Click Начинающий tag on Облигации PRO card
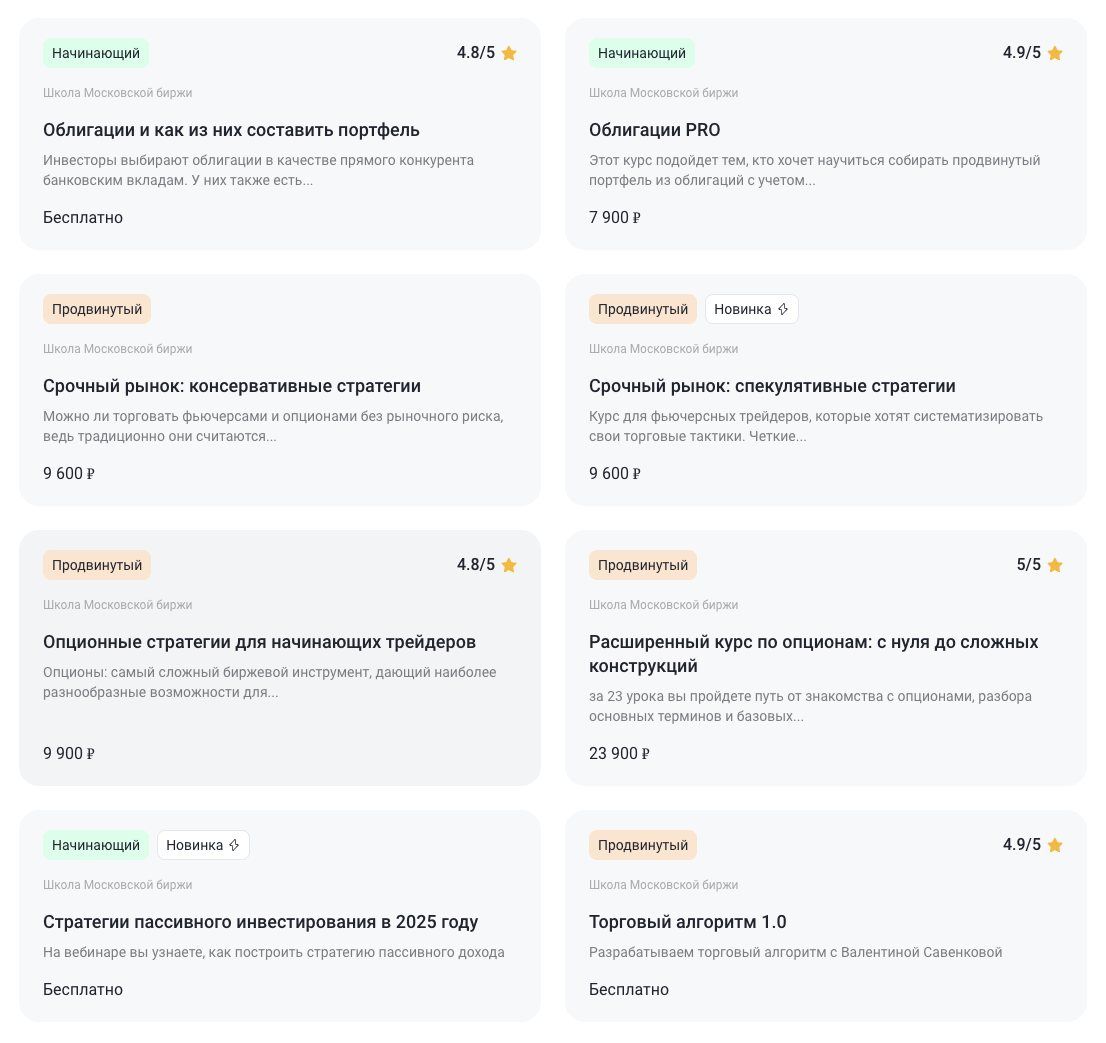Viewport: 1106px width, 1043px height. click(x=641, y=53)
